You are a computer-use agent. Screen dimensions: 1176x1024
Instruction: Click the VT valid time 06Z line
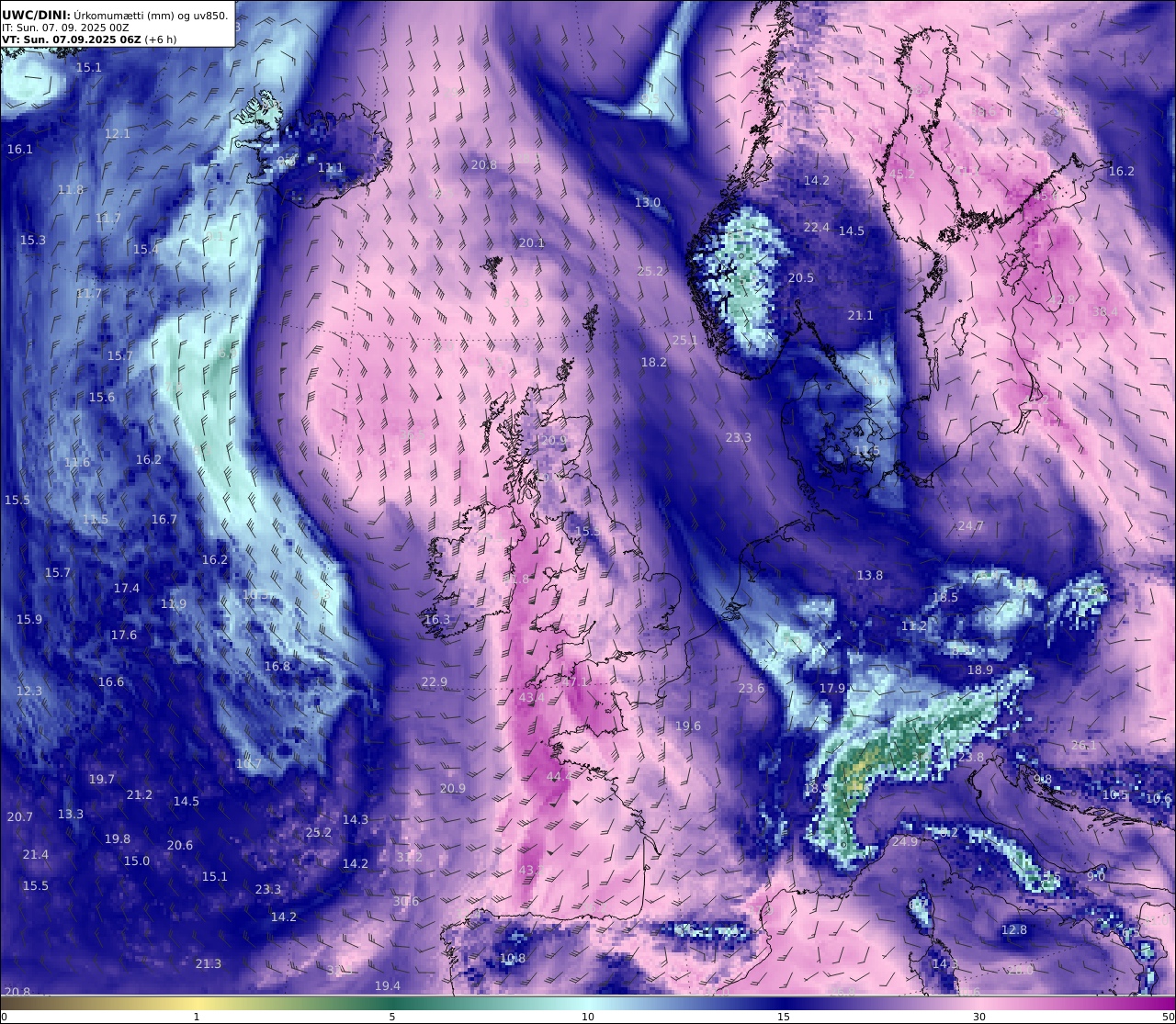pos(89,39)
